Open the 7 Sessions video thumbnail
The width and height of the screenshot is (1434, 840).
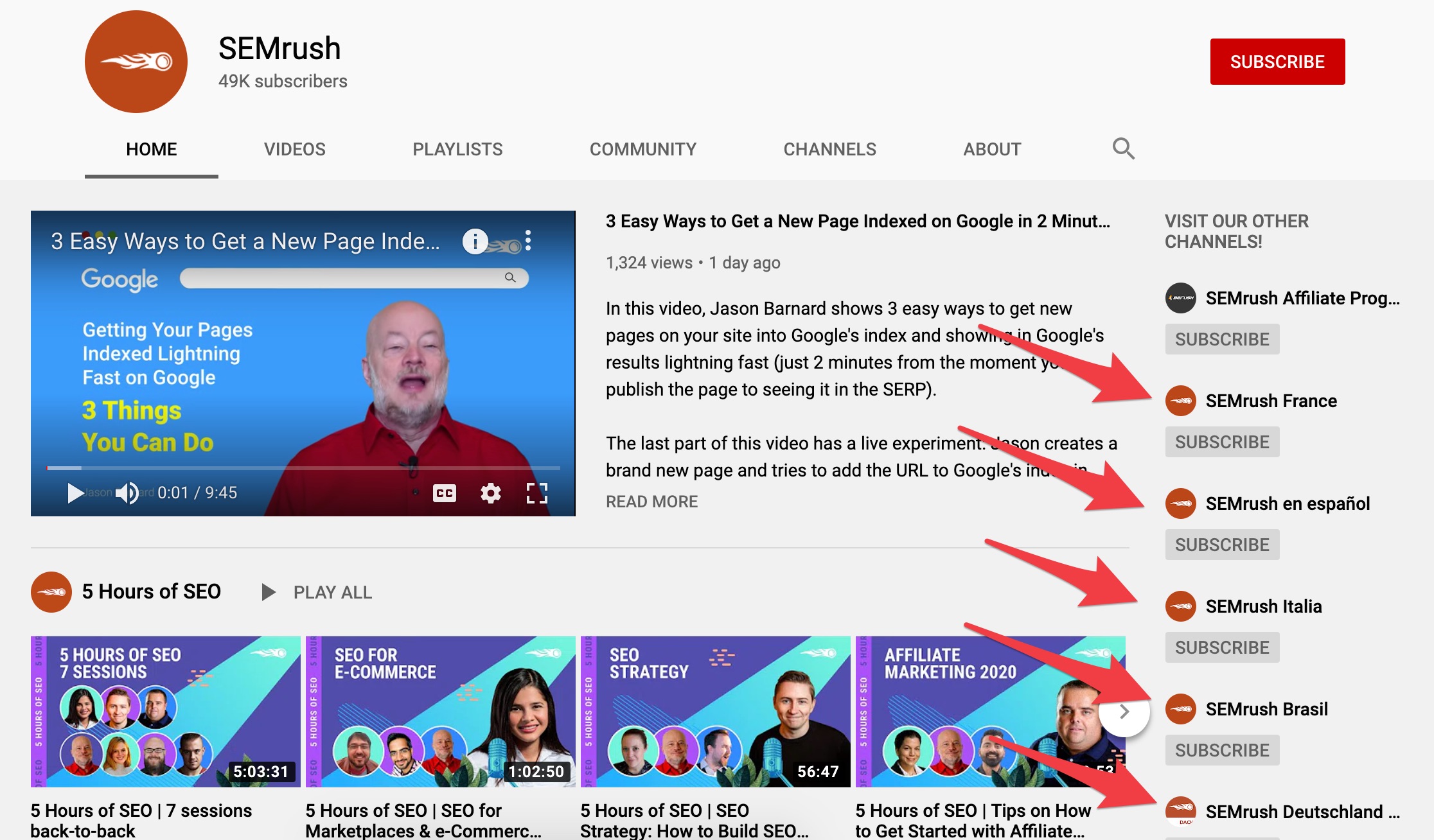coord(166,712)
